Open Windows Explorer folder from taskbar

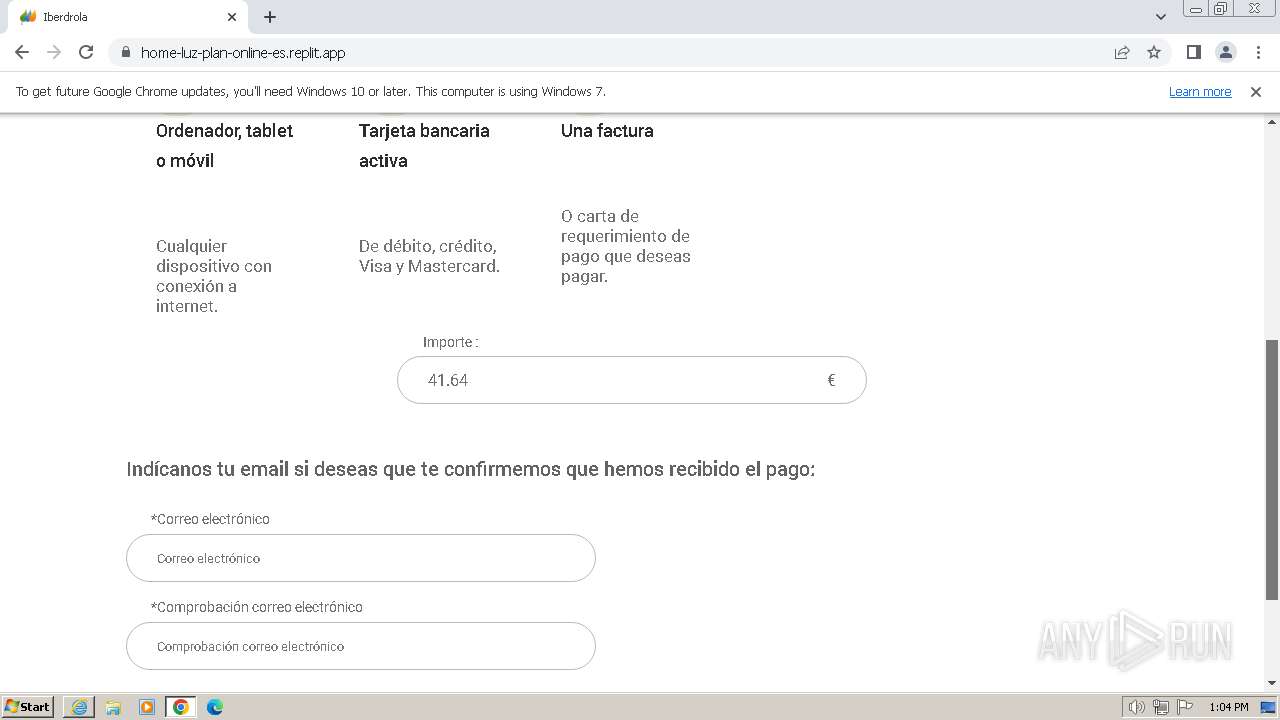point(113,707)
